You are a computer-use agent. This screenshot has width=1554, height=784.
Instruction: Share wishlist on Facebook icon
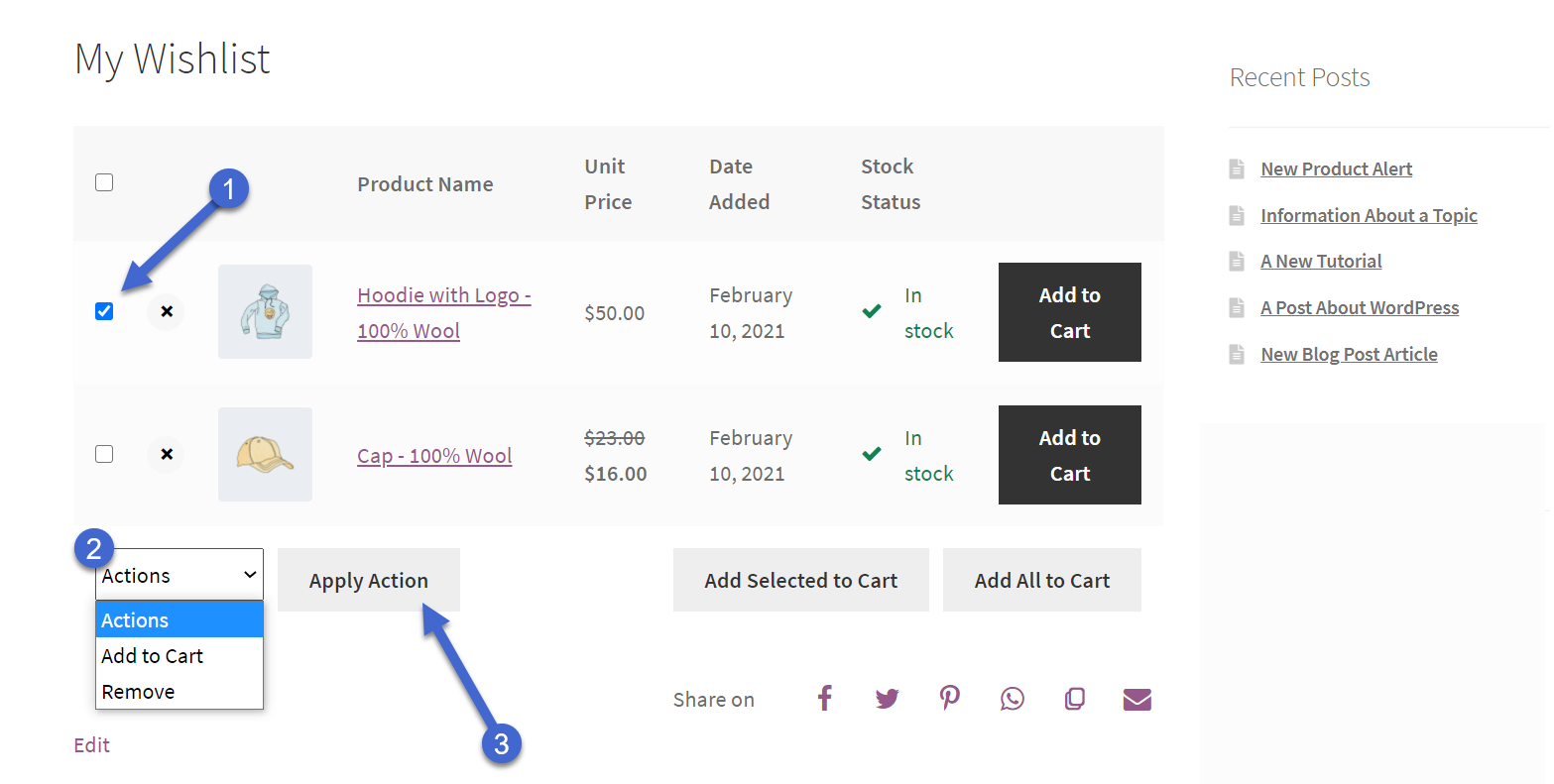(x=824, y=699)
